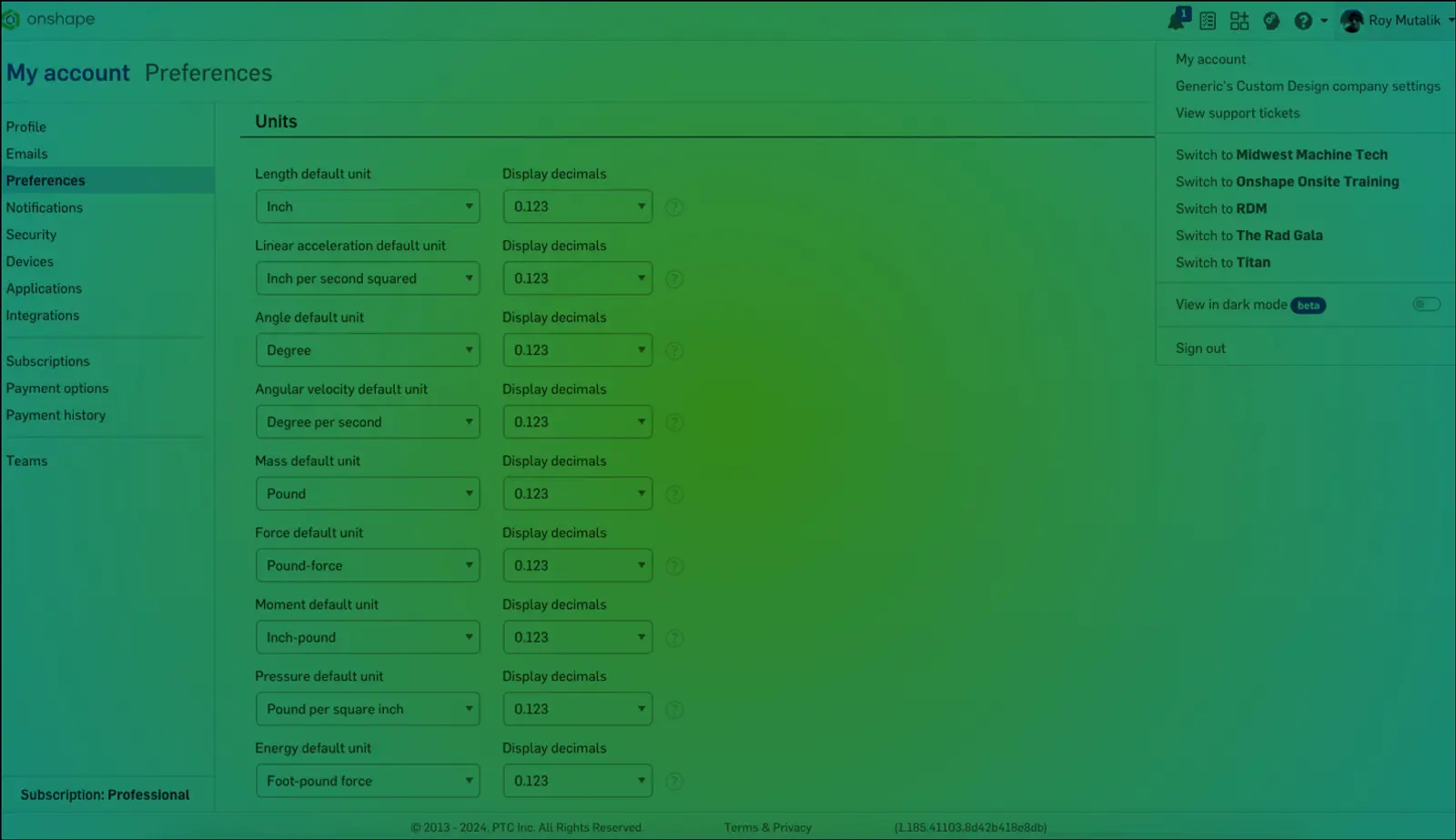This screenshot has height=840, width=1456.
Task: Open the Length default unit dropdown
Action: (x=368, y=207)
